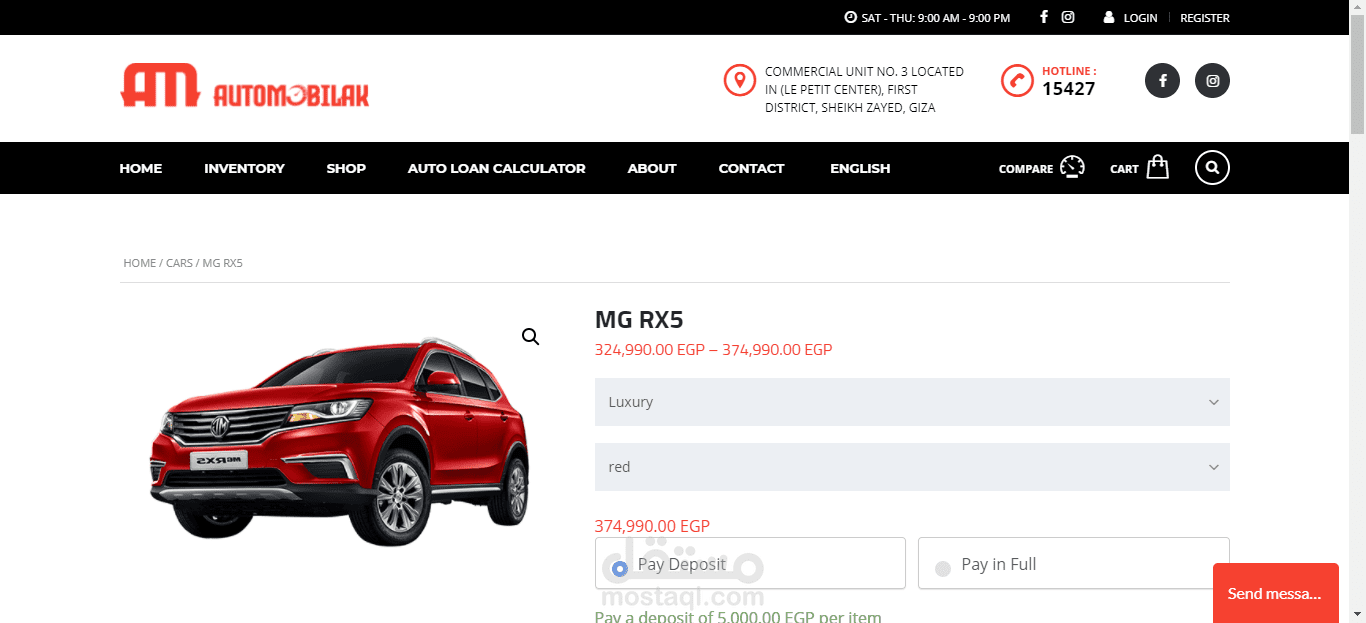
Task: Open the Contact menu item
Action: pyautogui.click(x=751, y=168)
